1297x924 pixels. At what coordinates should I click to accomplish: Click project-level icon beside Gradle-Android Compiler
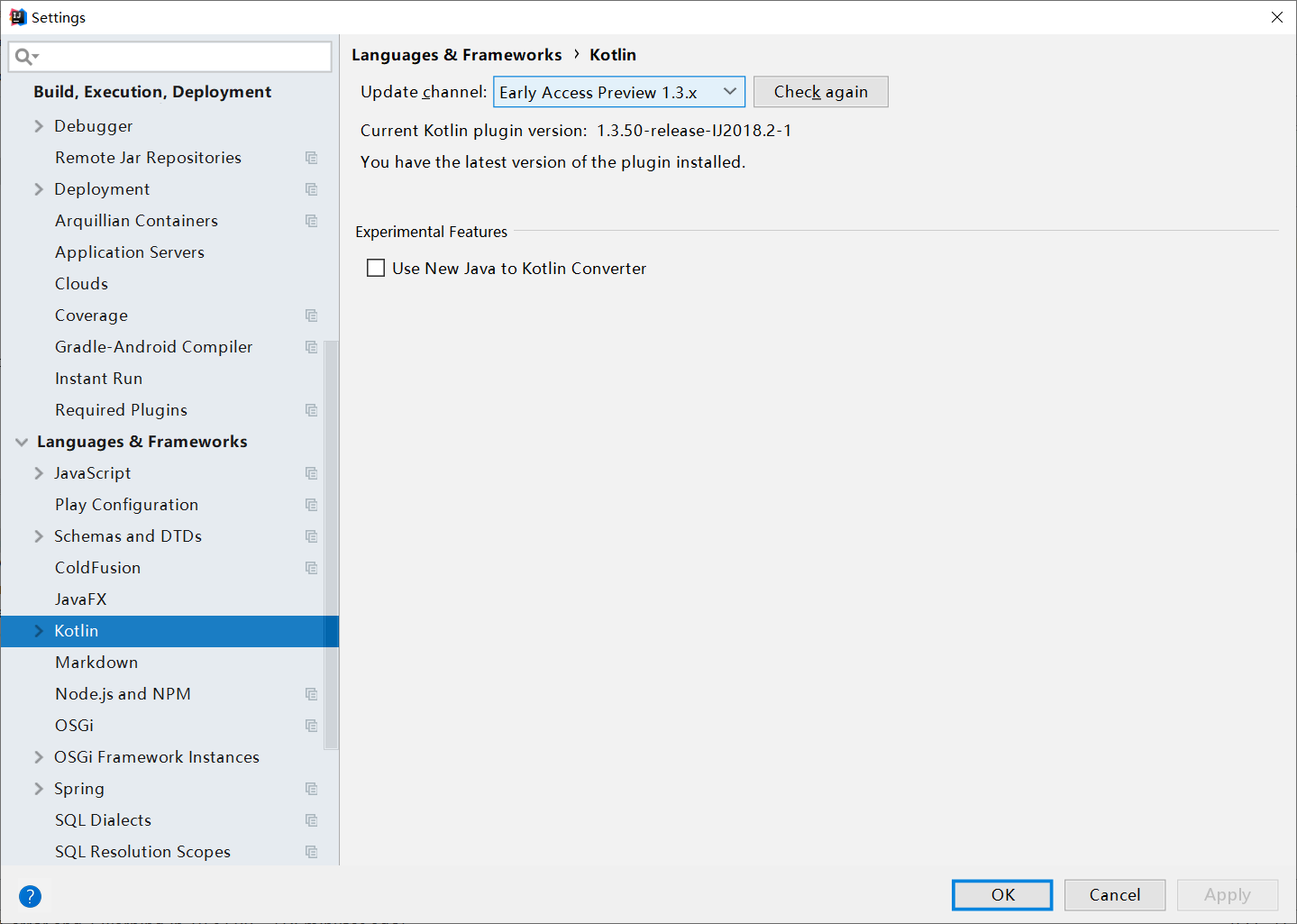point(311,347)
